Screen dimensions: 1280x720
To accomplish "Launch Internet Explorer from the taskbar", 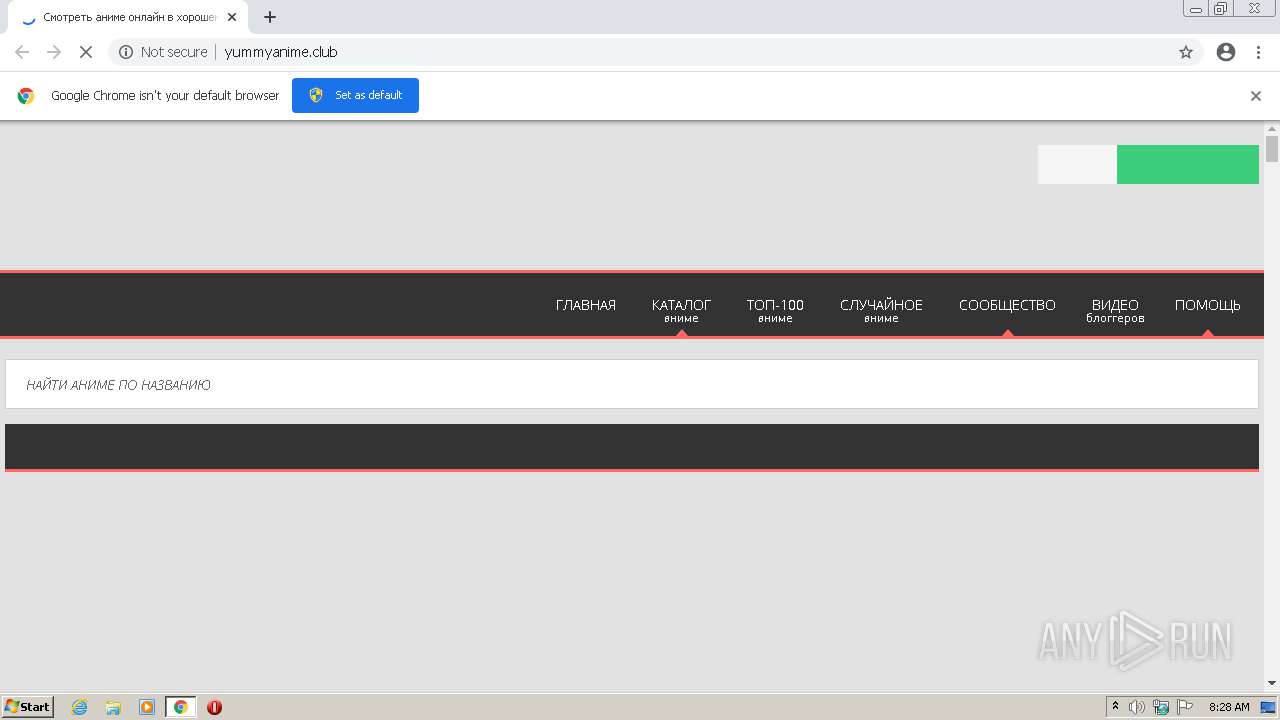I will click(x=79, y=707).
